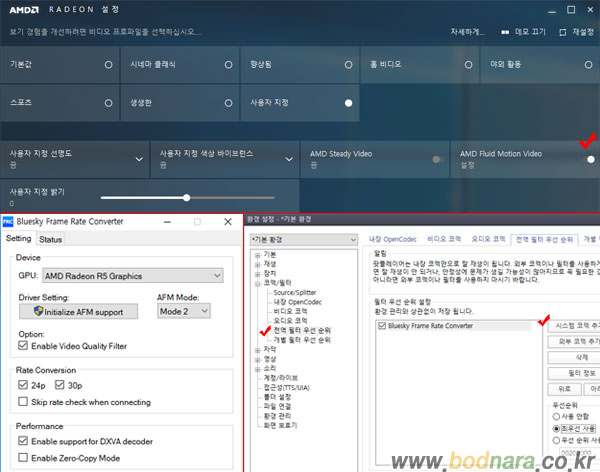Toggle Enable Video Quality Filter checkbox
Image resolution: width=600 pixels, height=472 pixels.
coord(23,346)
